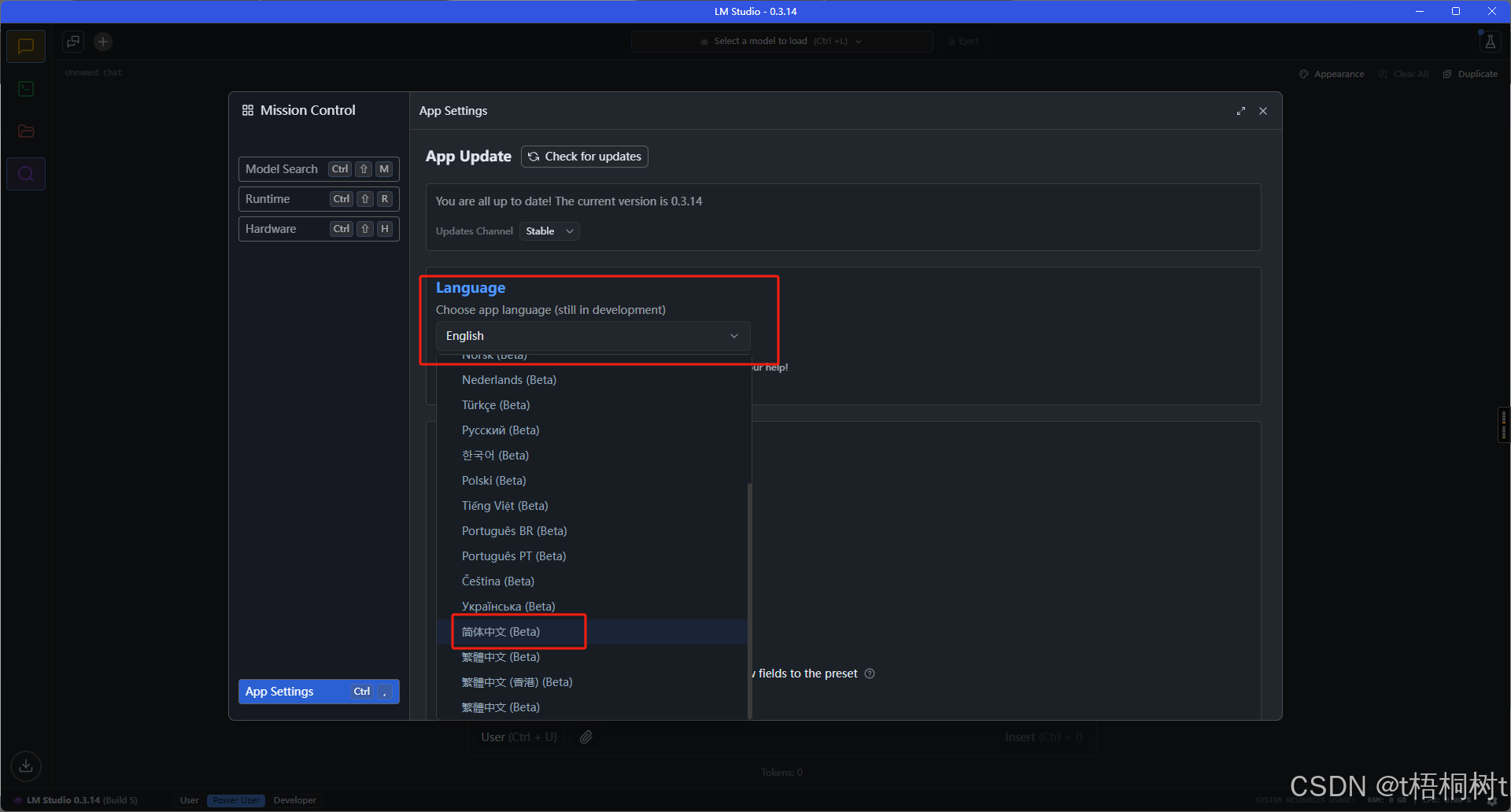Open My Models folder sidebar icon
The width and height of the screenshot is (1511, 812).
tap(26, 131)
